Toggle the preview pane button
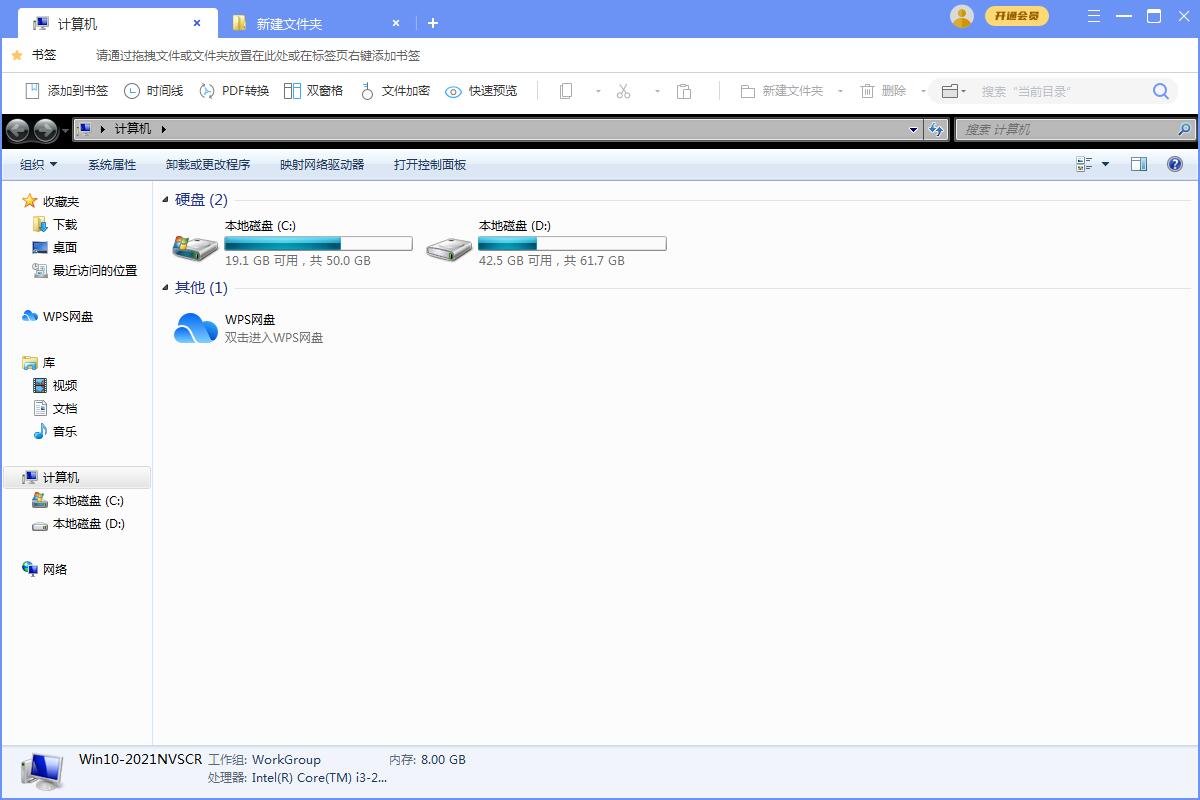 point(1139,164)
